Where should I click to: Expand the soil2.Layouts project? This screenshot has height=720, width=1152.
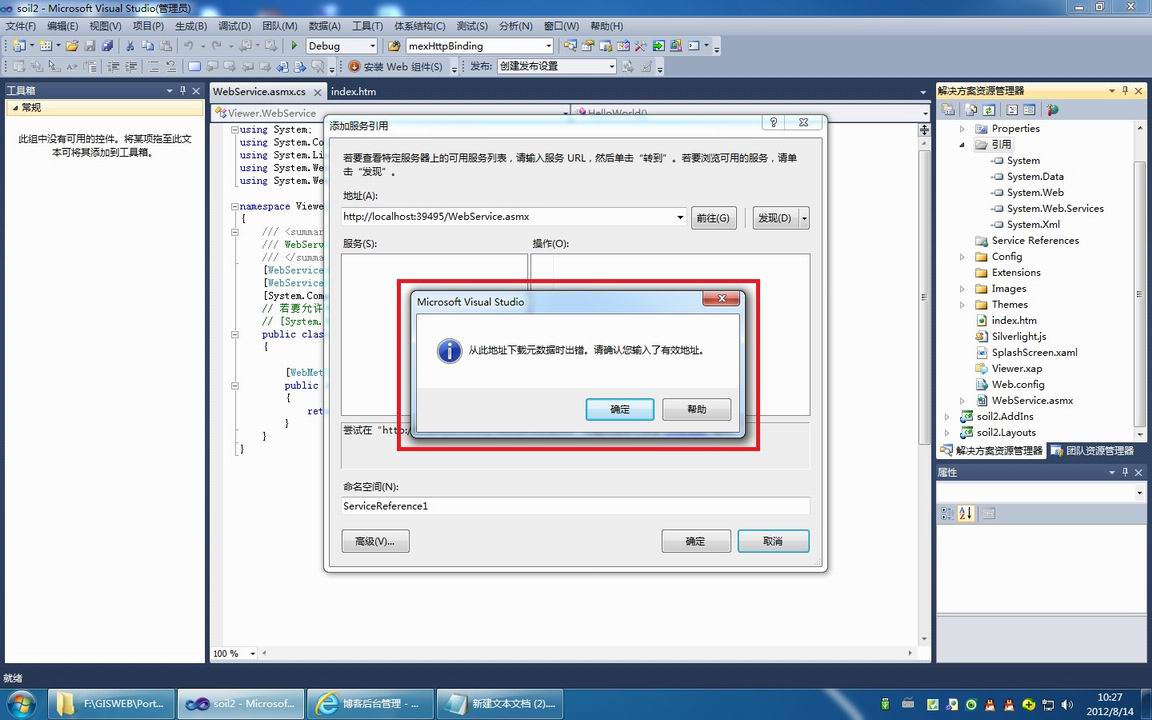pos(946,433)
